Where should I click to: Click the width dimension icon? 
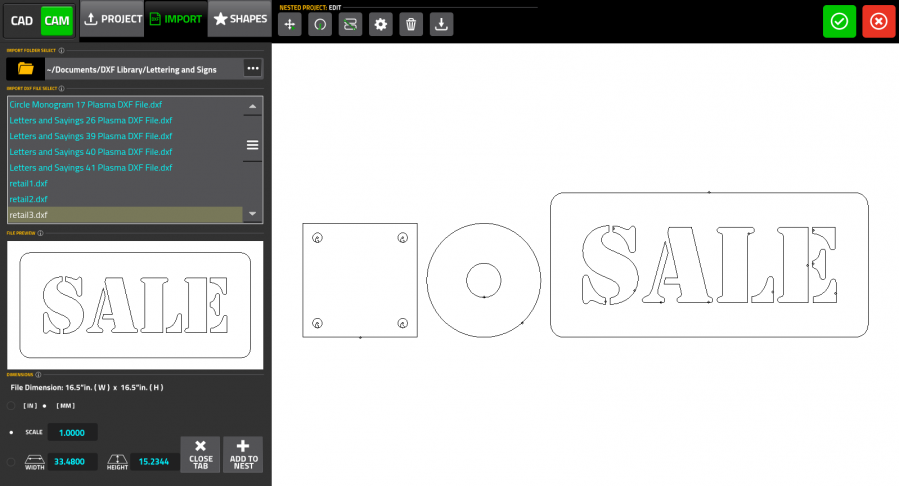point(34,462)
